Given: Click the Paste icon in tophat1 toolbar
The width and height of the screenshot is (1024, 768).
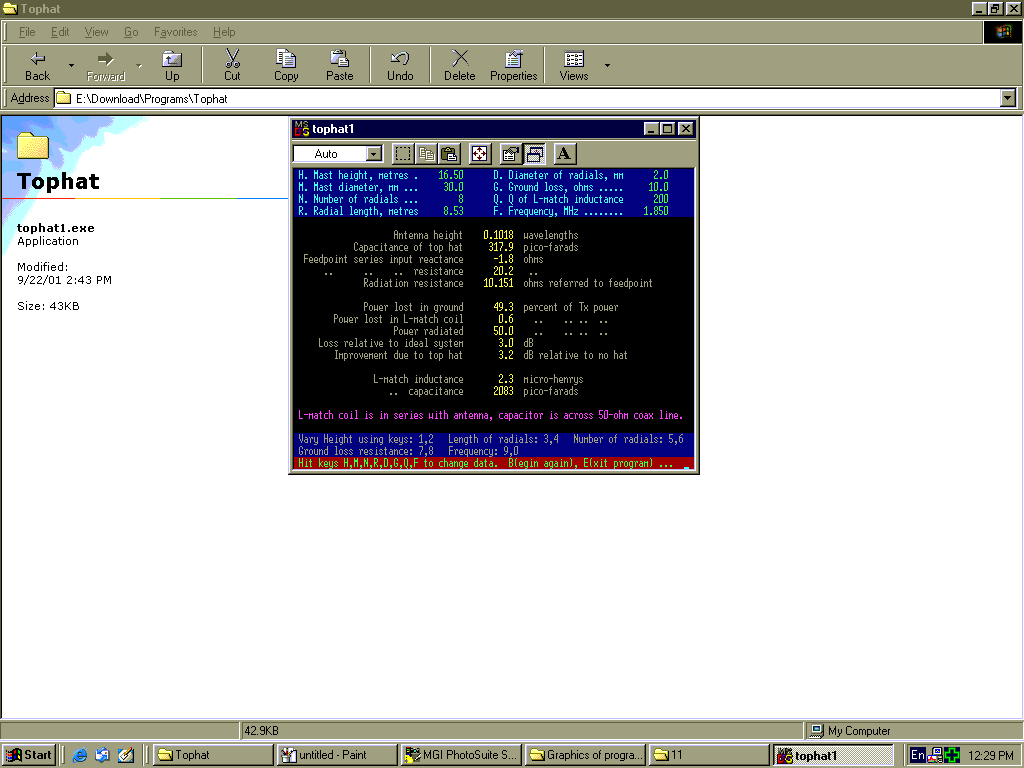Looking at the screenshot, I should pyautogui.click(x=449, y=154).
